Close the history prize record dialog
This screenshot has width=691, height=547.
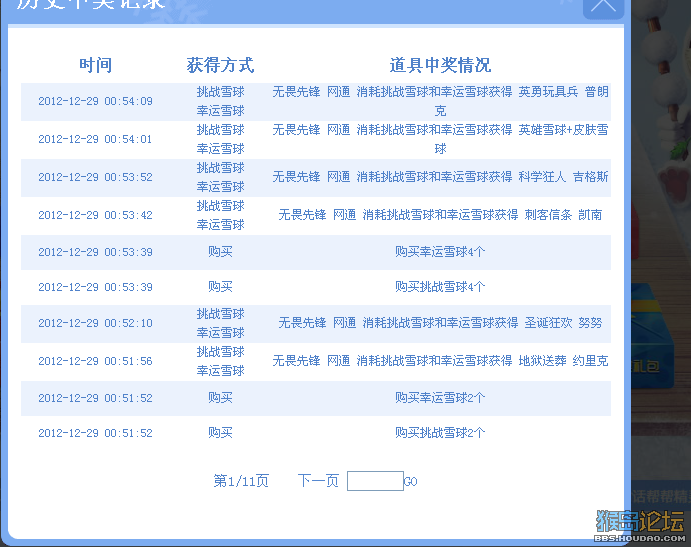tap(603, 7)
